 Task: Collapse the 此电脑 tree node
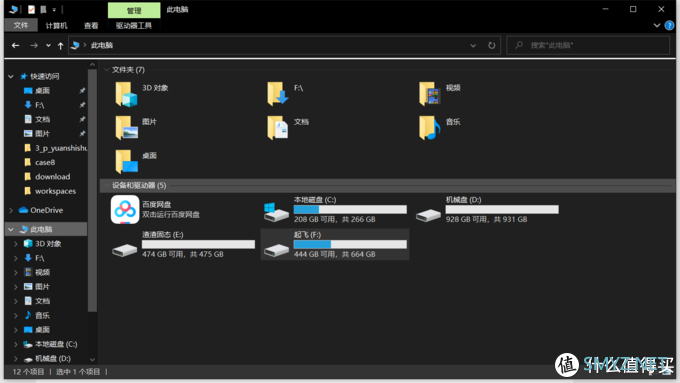[x=11, y=229]
